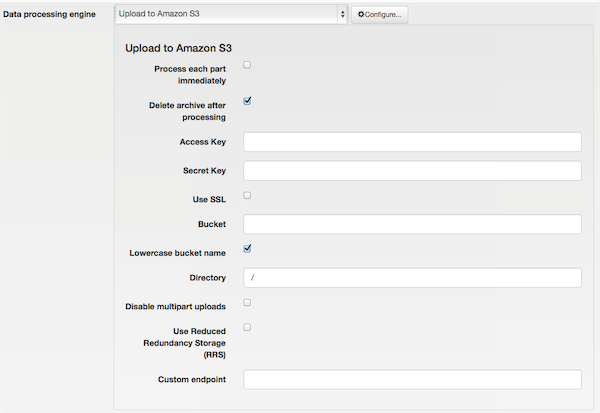Click the Upload to Amazon S3 heading
The height and width of the screenshot is (413, 600).
tap(178, 48)
